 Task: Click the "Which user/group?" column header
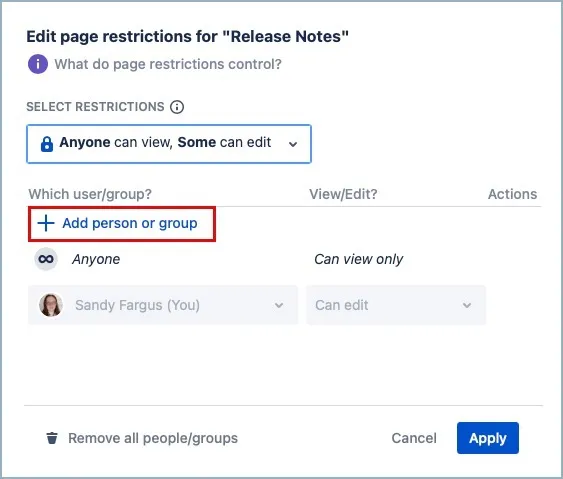(90, 194)
